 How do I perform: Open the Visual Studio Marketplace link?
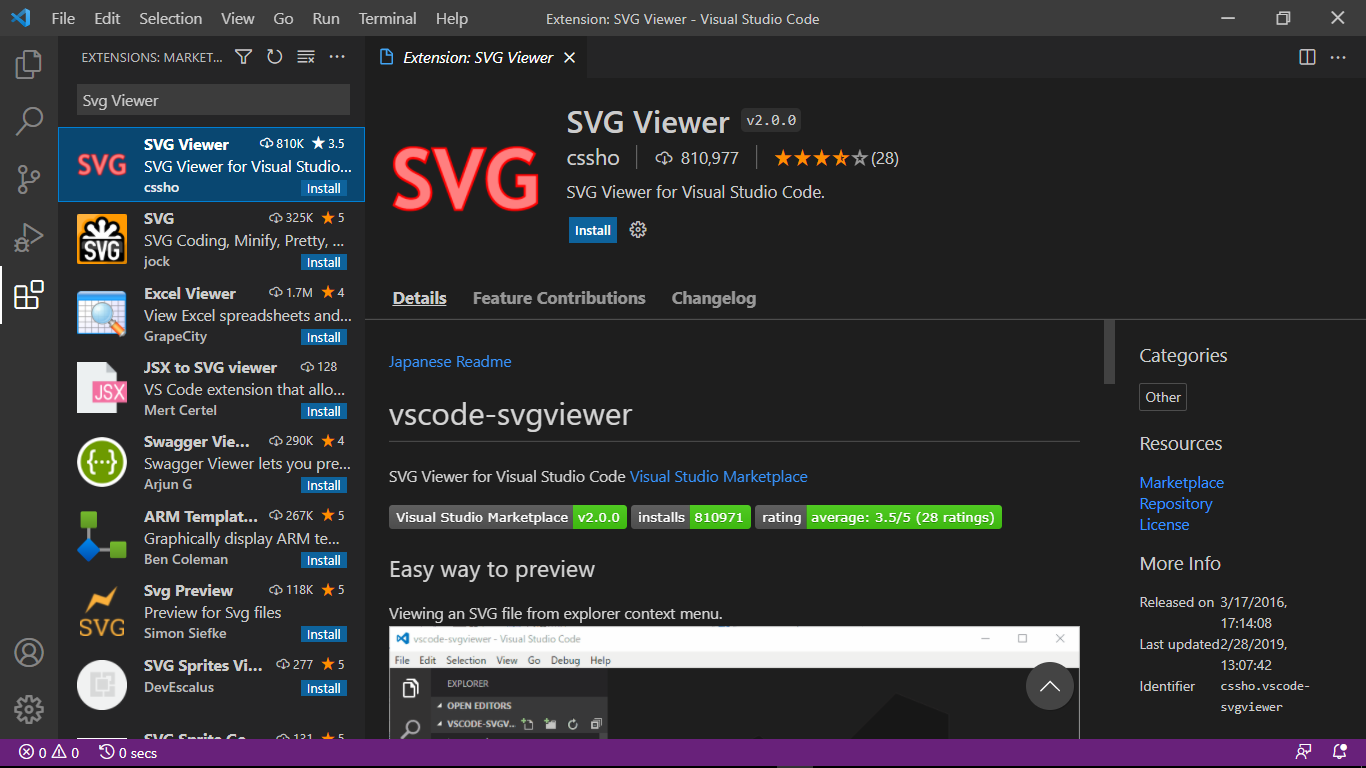point(719,476)
